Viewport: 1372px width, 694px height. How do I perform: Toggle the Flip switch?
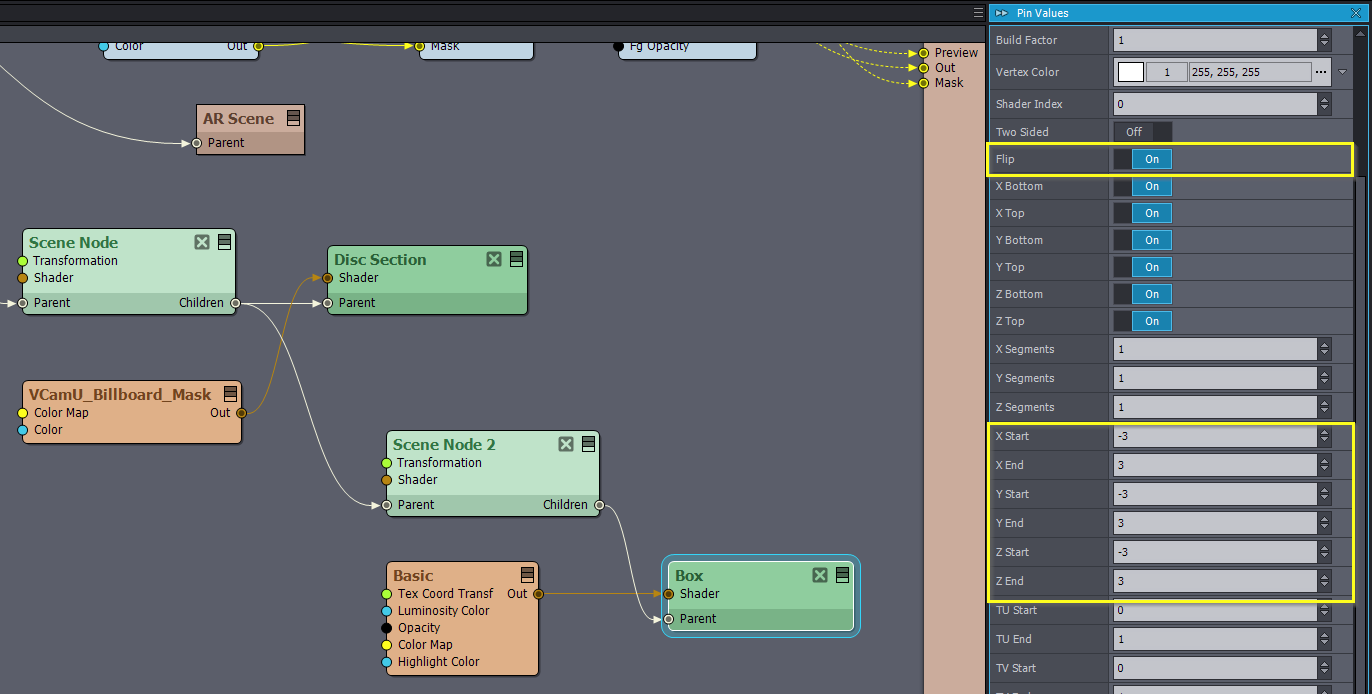[1143, 159]
